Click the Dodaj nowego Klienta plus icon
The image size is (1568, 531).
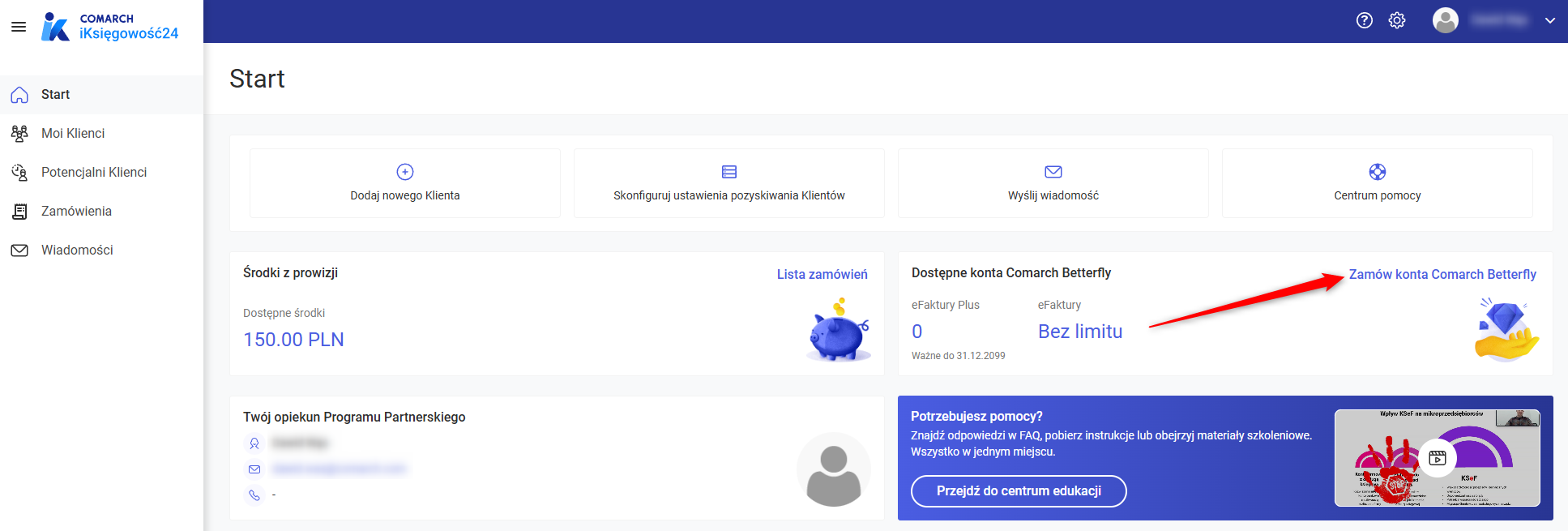pyautogui.click(x=405, y=172)
